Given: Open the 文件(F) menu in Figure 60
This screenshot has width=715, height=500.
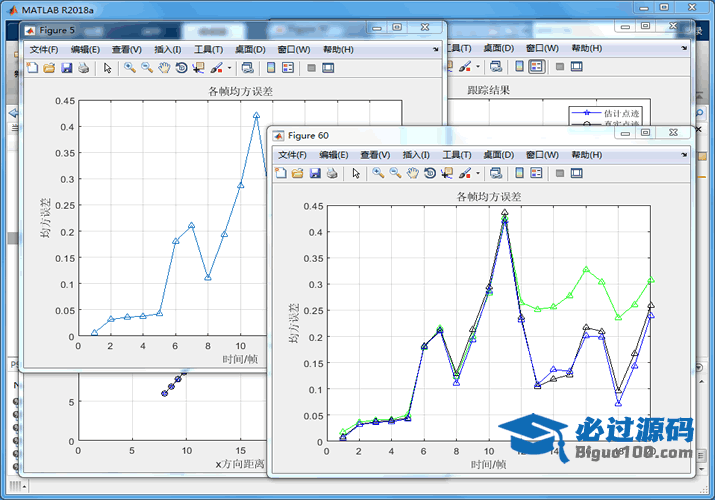Looking at the screenshot, I should point(293,155).
